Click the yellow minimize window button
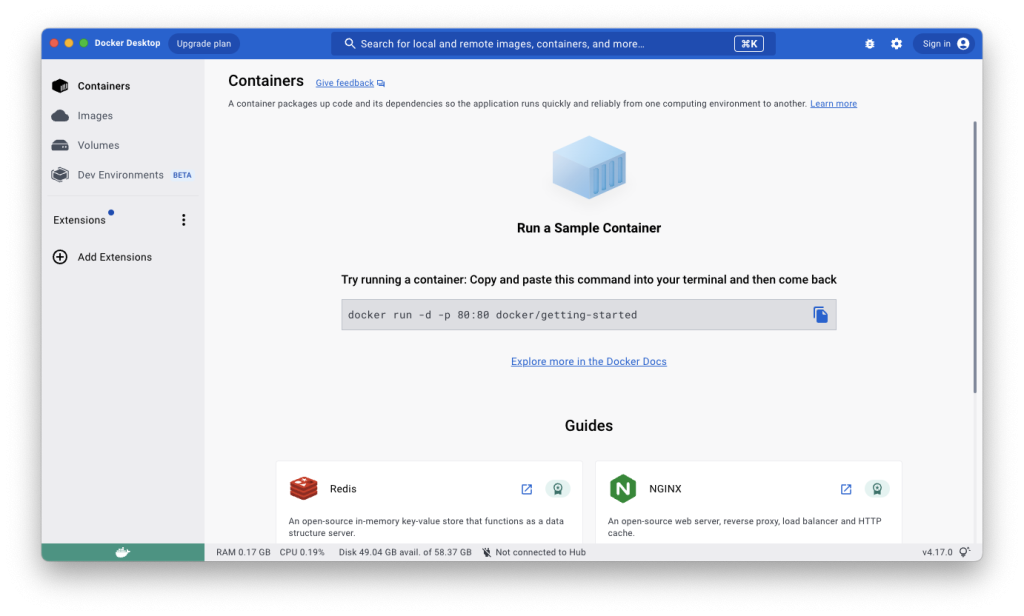Viewport: 1024px width, 616px height. [x=69, y=43]
